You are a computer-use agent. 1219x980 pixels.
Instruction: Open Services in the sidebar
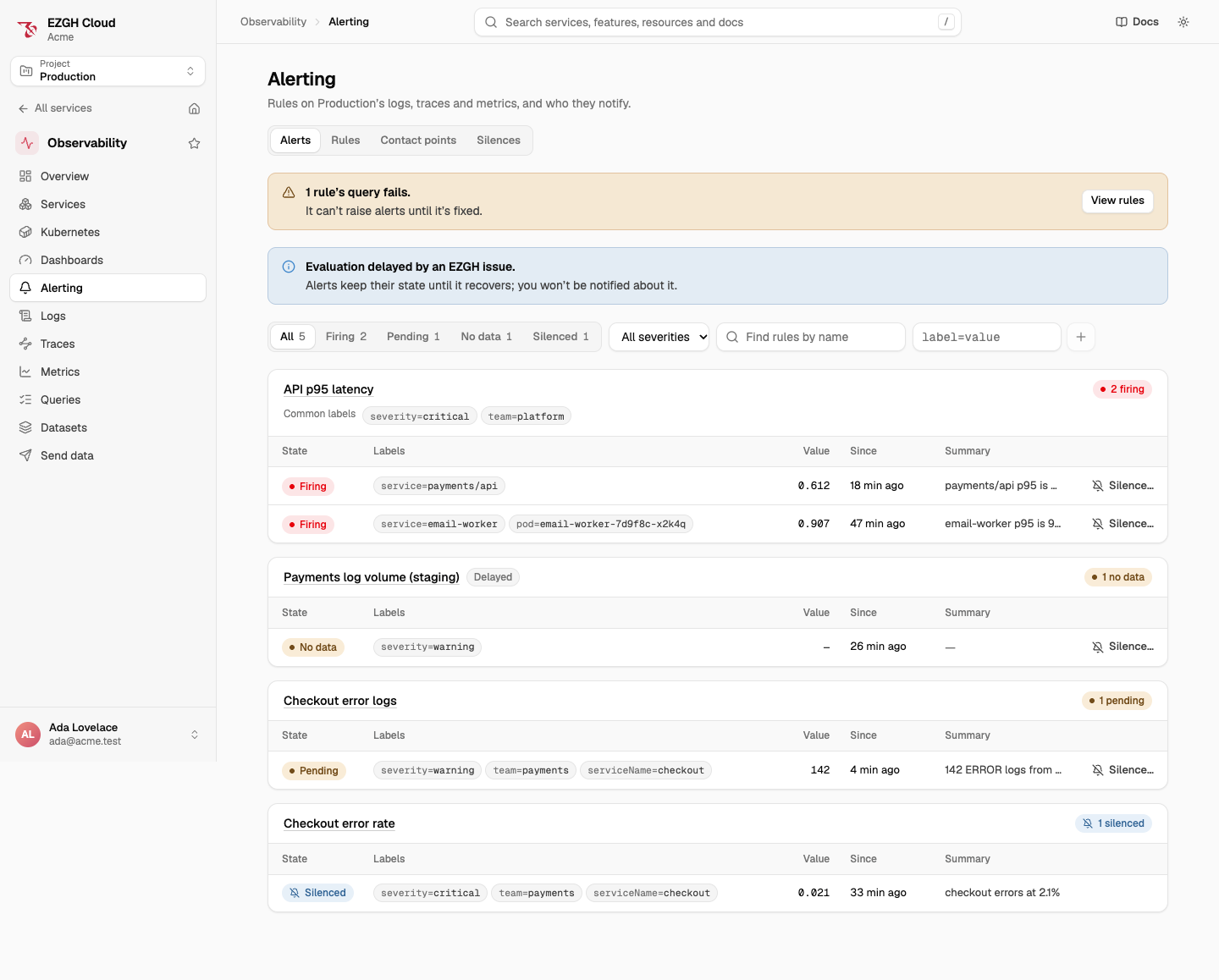(x=108, y=204)
